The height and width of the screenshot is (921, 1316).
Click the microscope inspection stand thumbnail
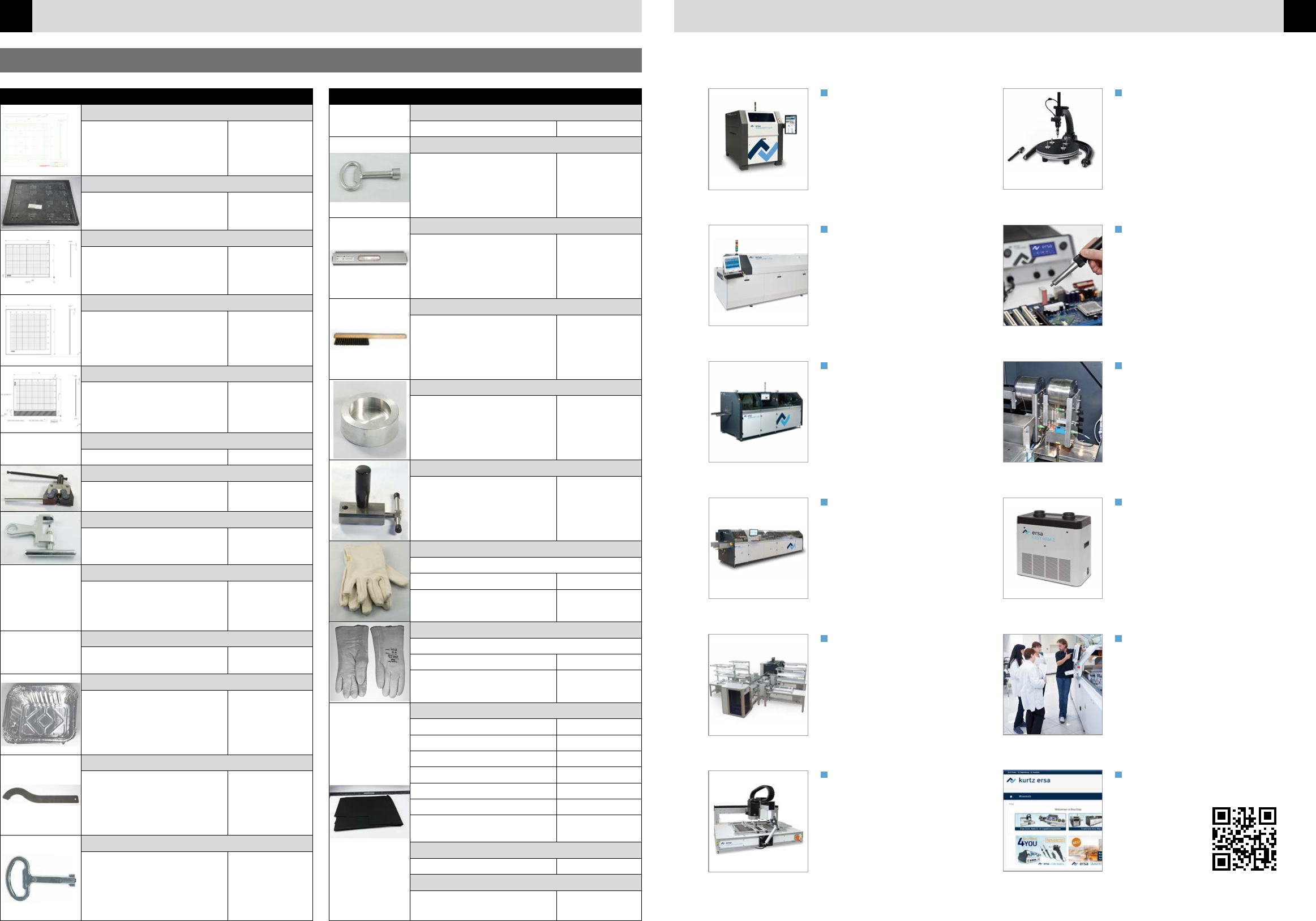click(x=1052, y=139)
